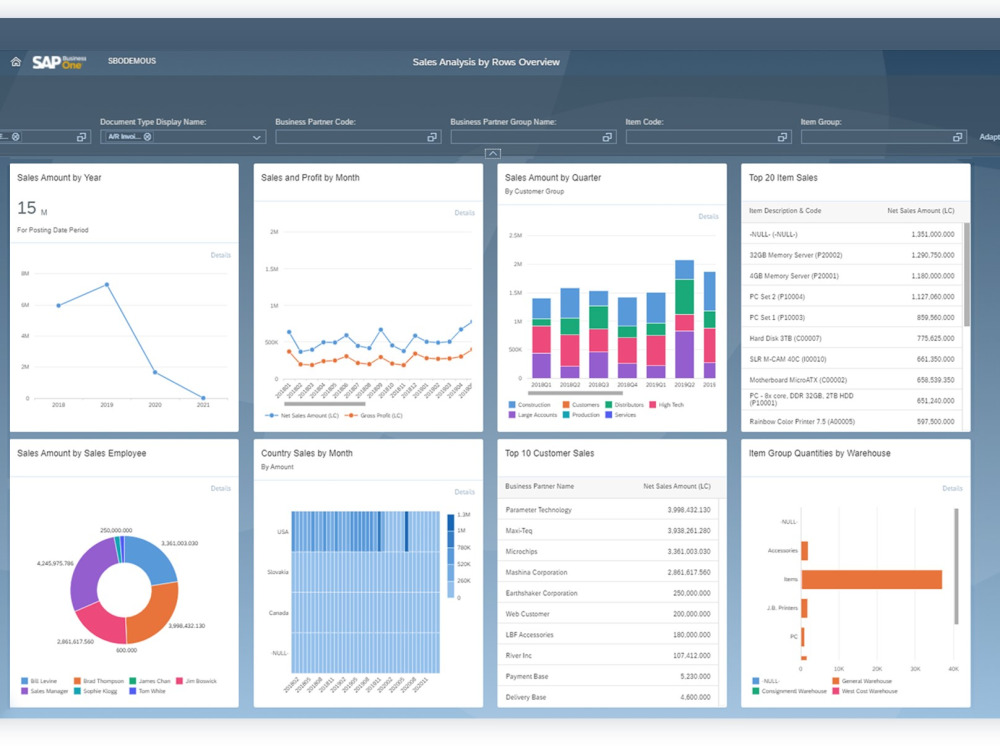Open Details on the Sales Amount by Year card

coord(221,255)
